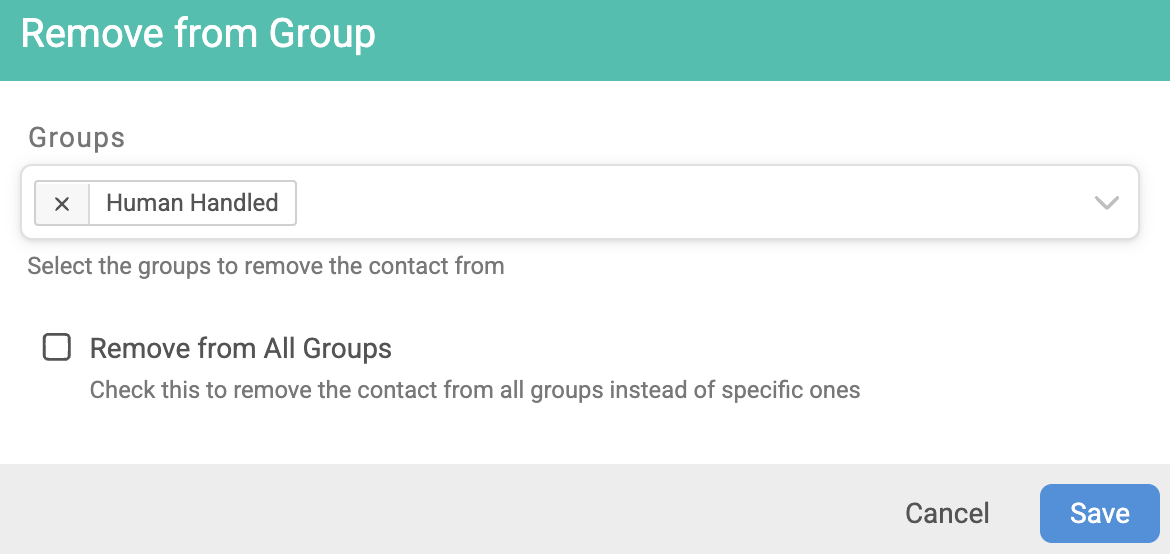This screenshot has height=554, width=1170.
Task: Click the Remove from All Groups label text
Action: click(240, 349)
